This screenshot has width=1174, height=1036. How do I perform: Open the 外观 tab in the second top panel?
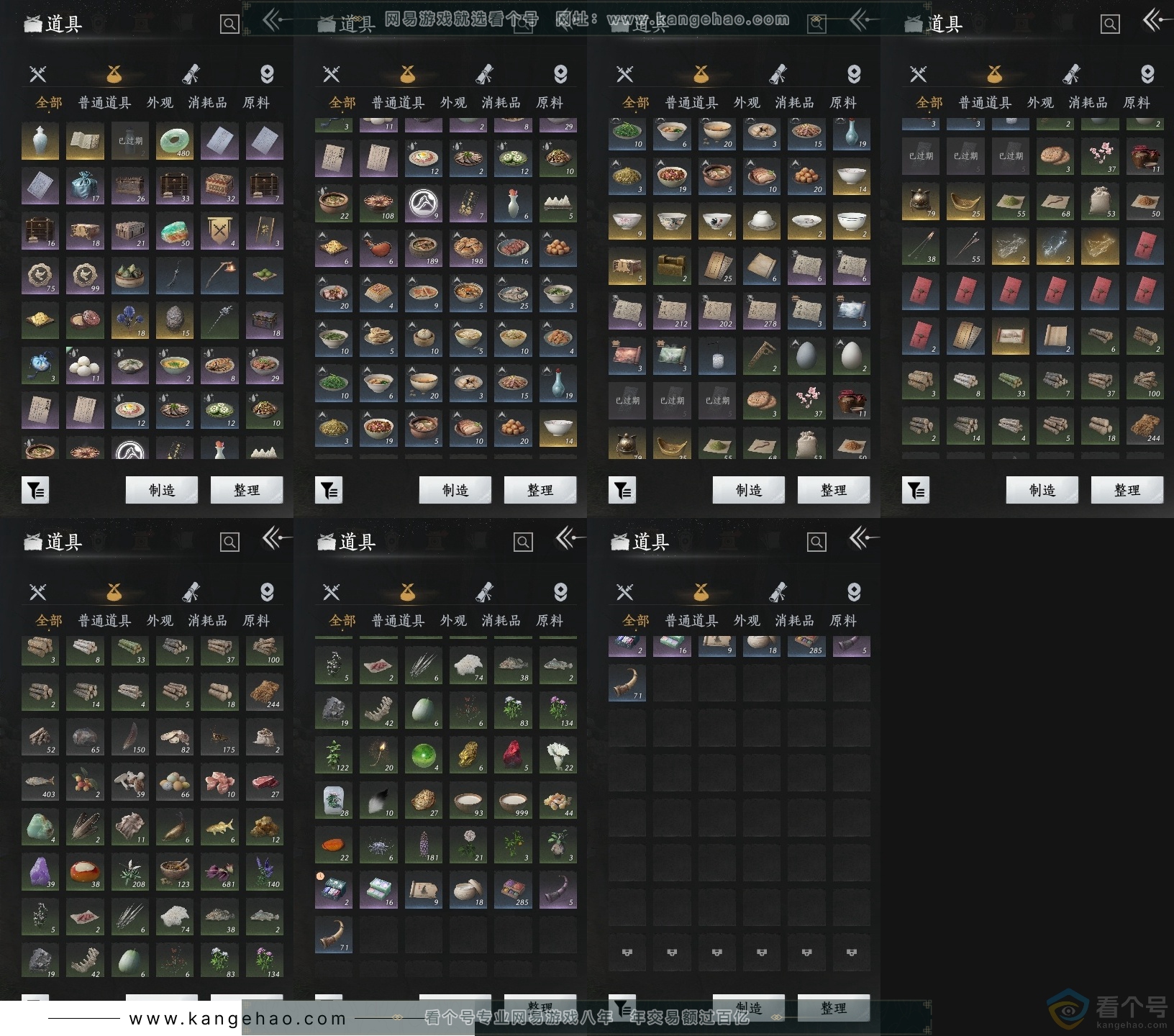[453, 103]
